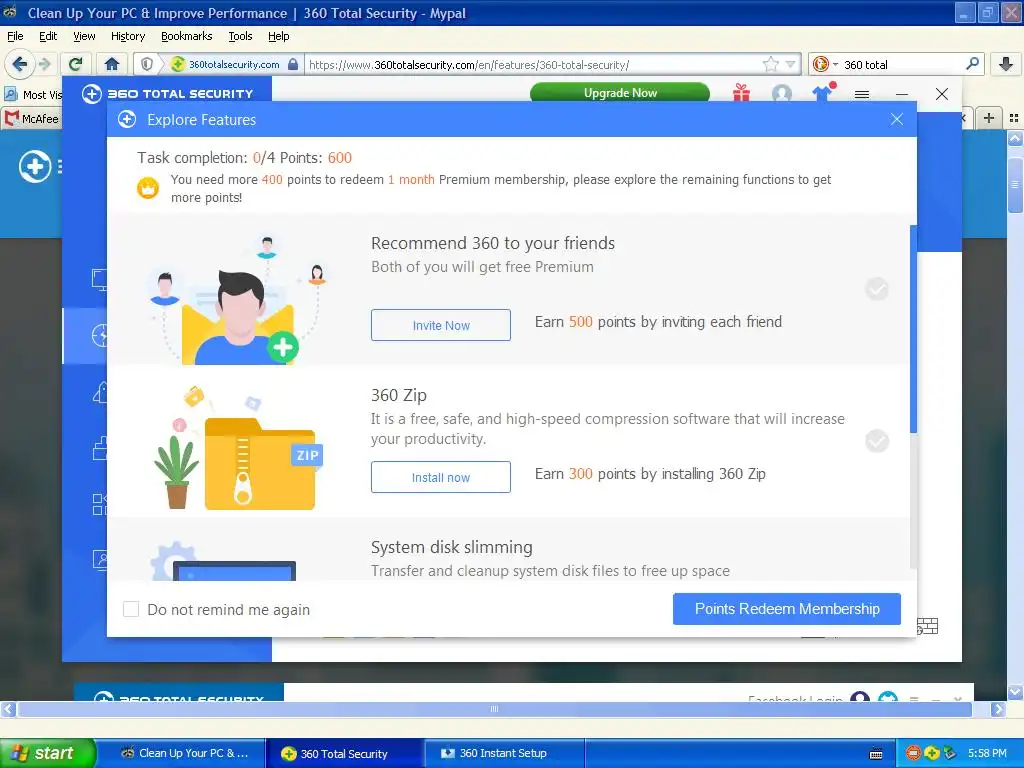Click the Most Visited bookmark item
Image resolution: width=1024 pixels, height=768 pixels.
[33, 95]
